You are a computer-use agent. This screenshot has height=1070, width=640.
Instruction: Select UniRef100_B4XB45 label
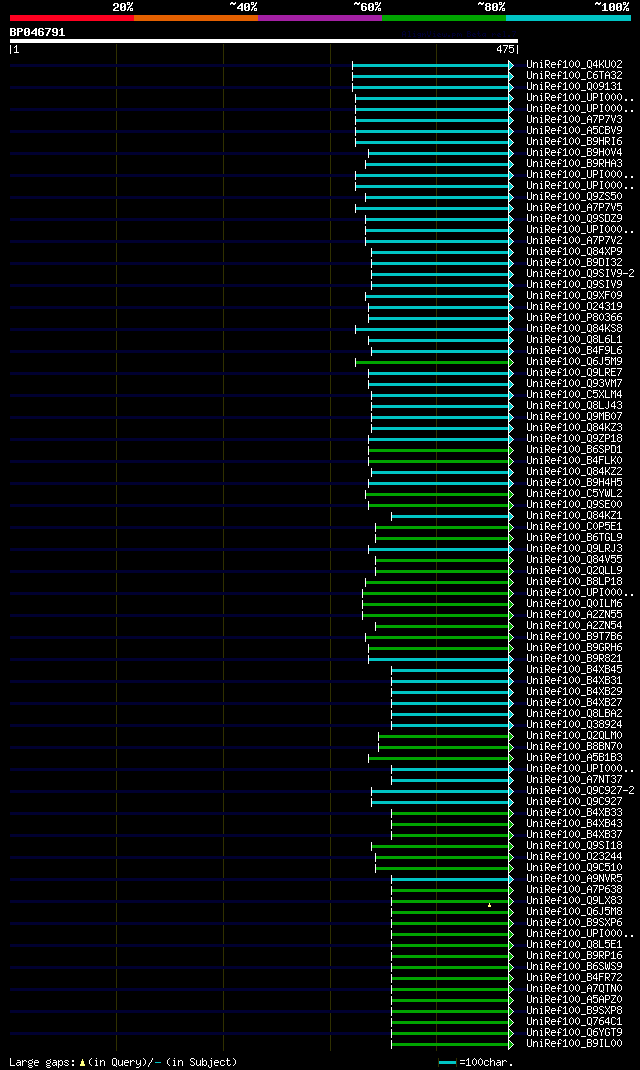click(x=574, y=669)
